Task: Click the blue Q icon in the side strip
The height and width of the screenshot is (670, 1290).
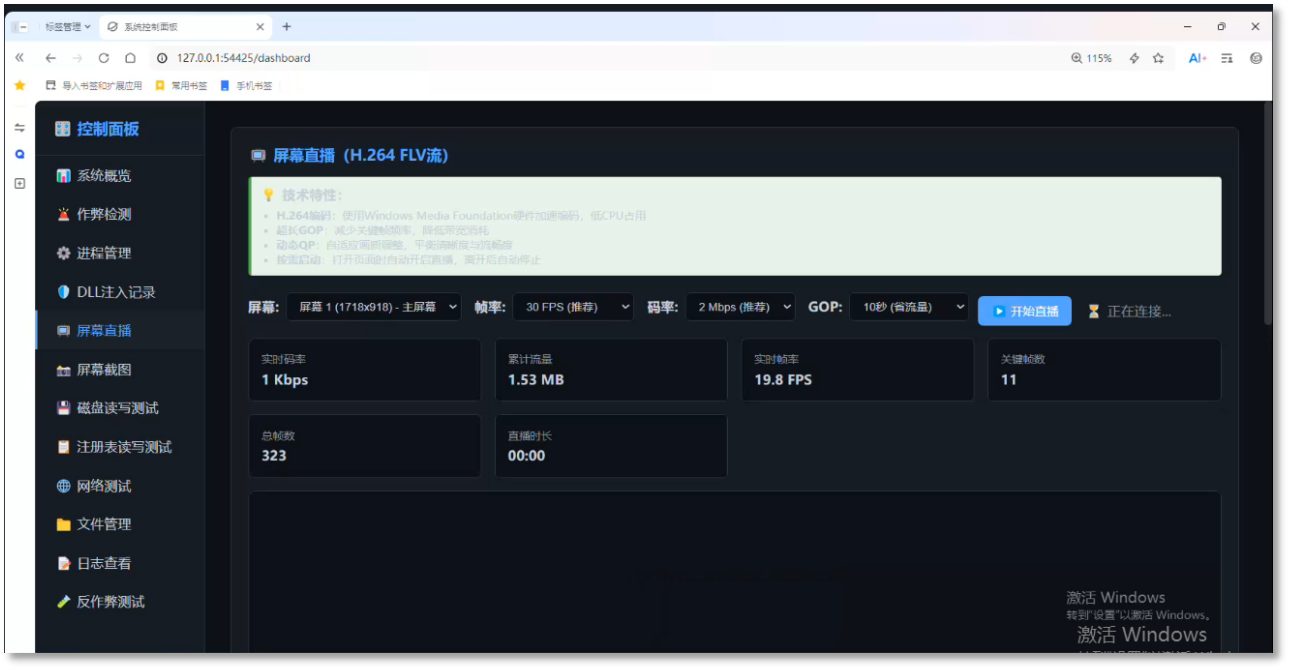Action: coord(19,155)
